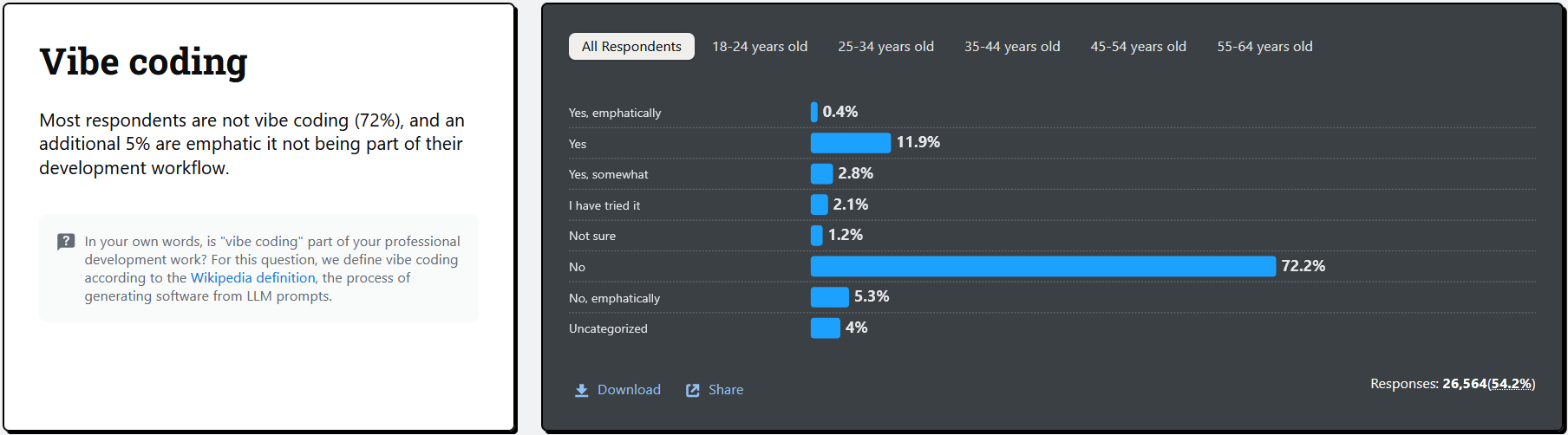Click the Share link text
This screenshot has height=435, width=1568.
click(x=726, y=390)
